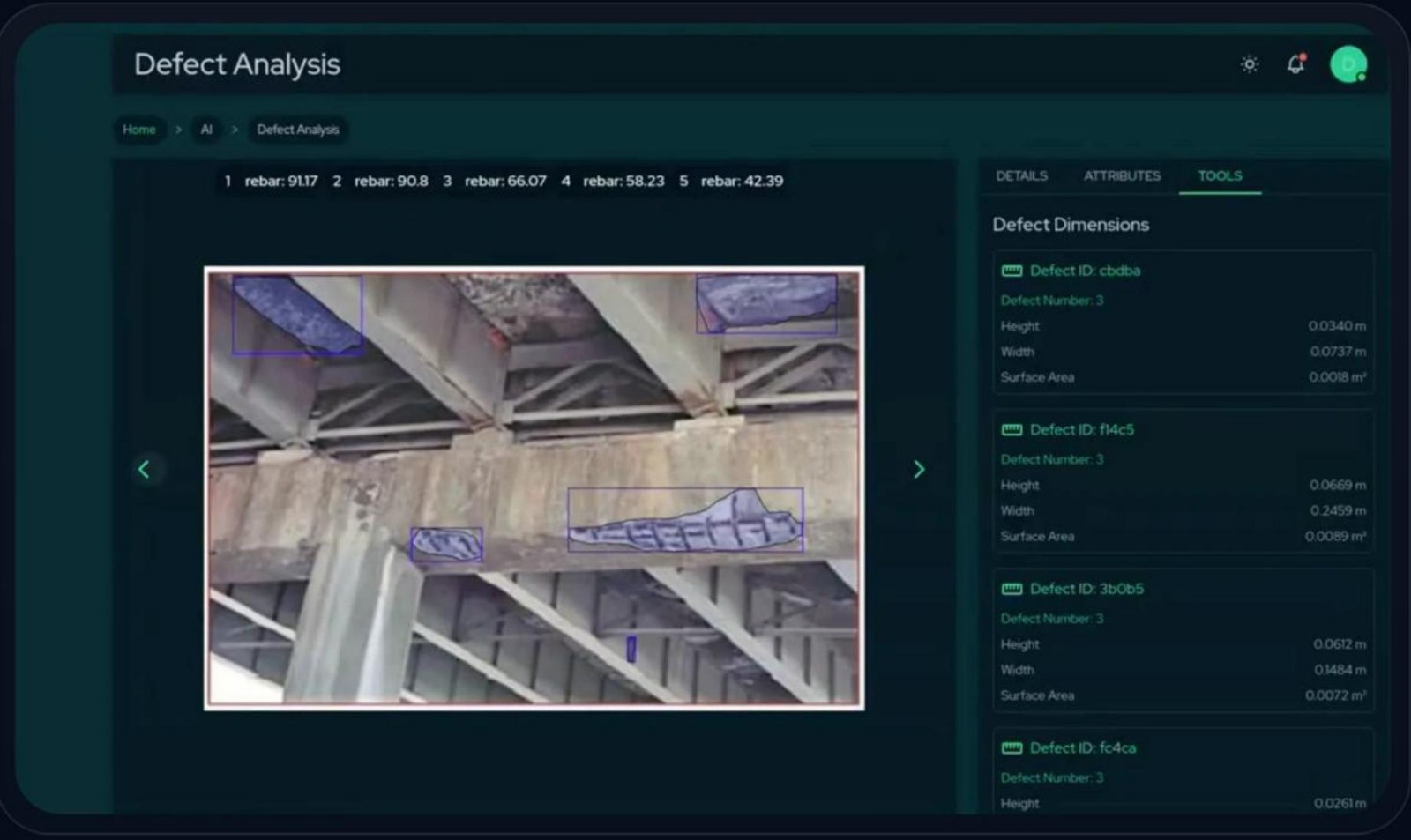Open the AI breadcrumb link

pyautogui.click(x=206, y=130)
